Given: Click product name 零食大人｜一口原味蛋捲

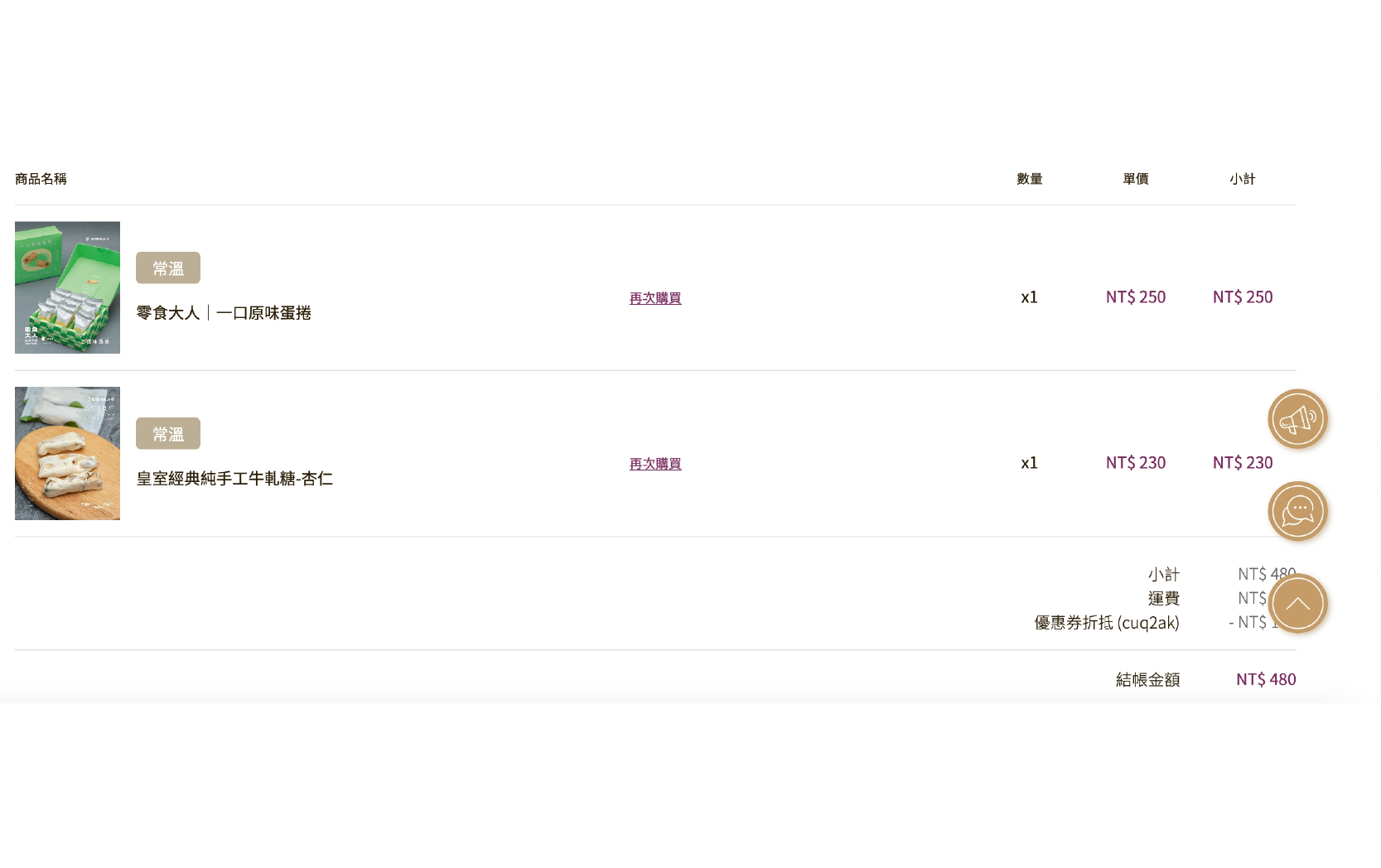Looking at the screenshot, I should coord(224,313).
